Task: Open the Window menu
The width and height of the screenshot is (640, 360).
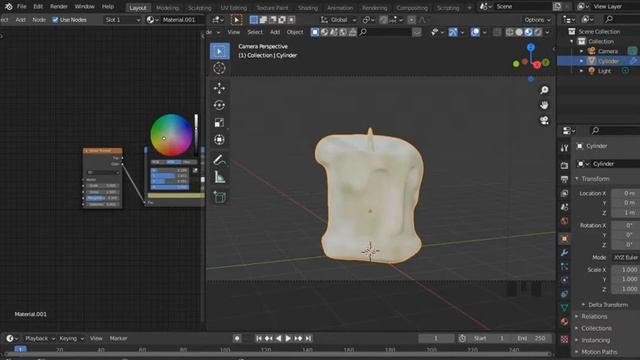Action: click(84, 7)
